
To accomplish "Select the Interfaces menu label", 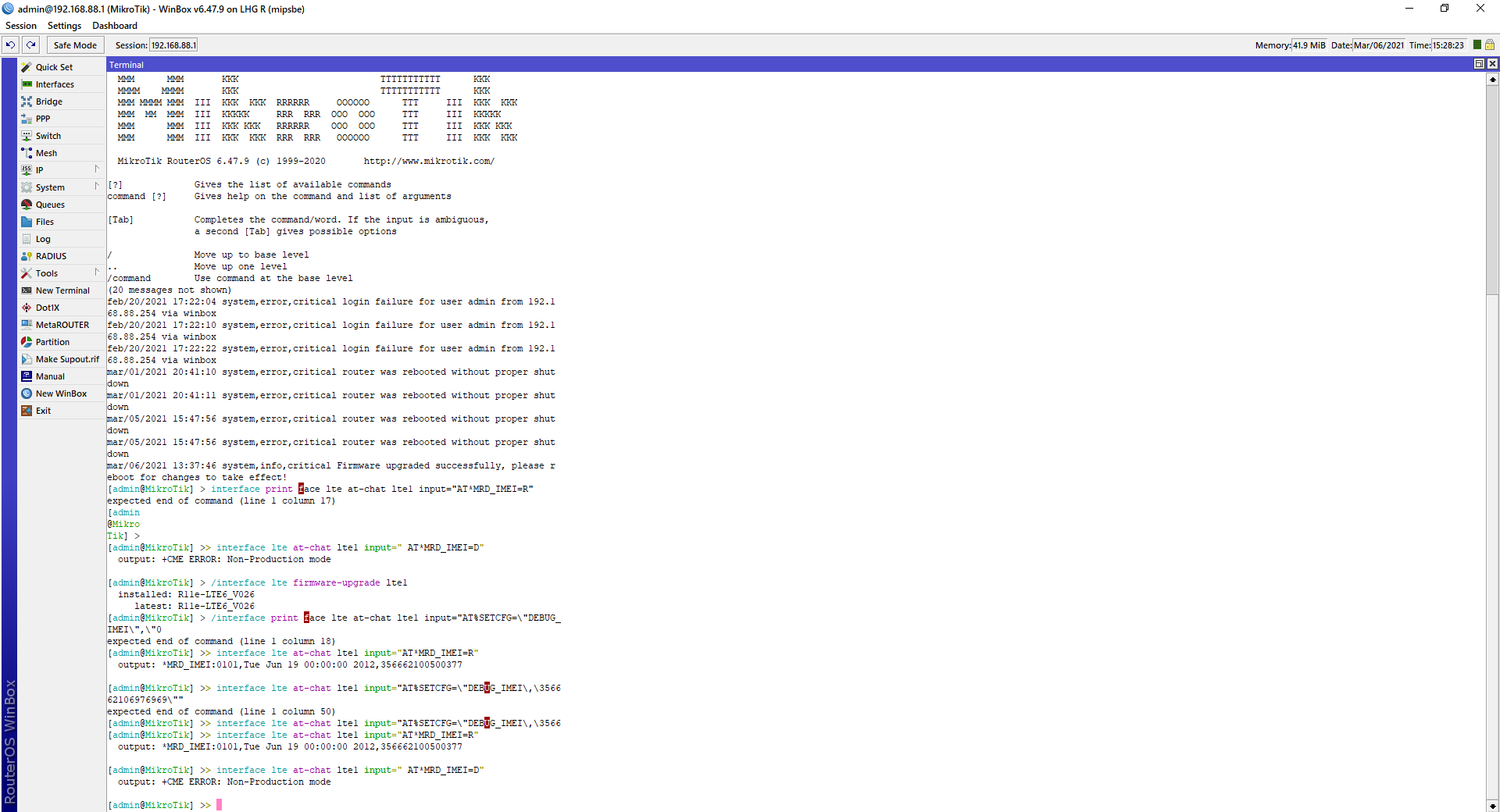I will [x=55, y=84].
